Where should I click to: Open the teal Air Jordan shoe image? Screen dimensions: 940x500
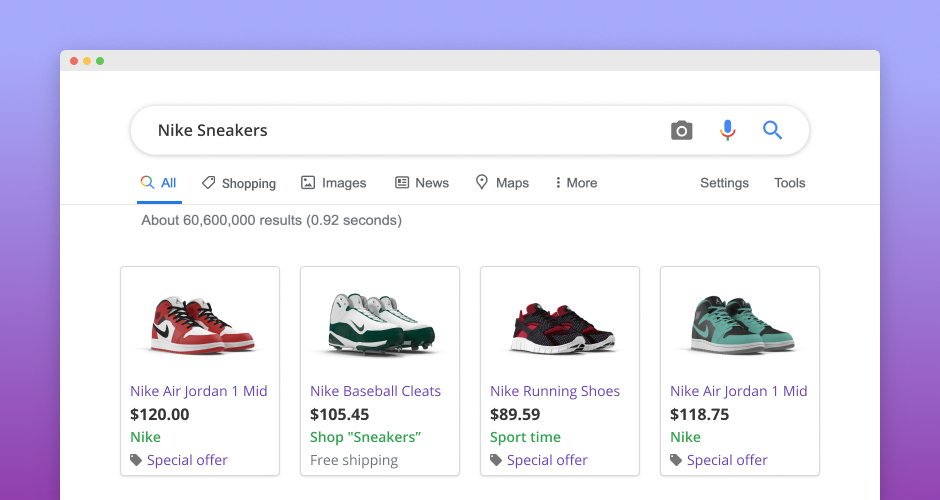point(742,324)
